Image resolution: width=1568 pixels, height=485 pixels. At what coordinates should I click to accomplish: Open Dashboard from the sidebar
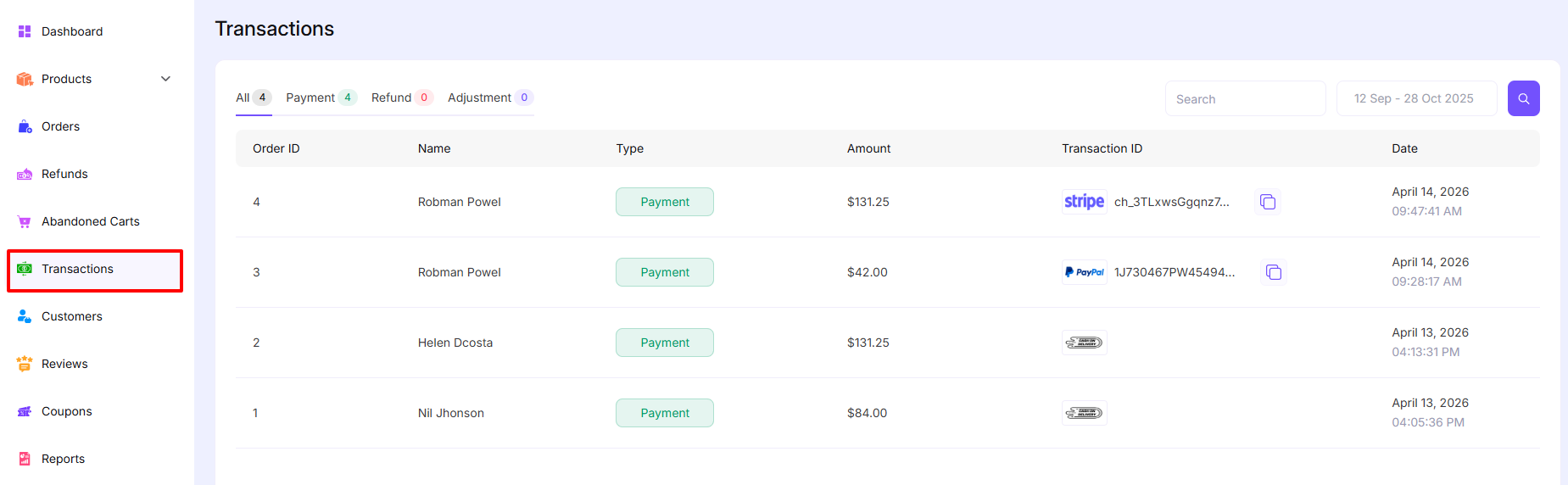[x=72, y=31]
